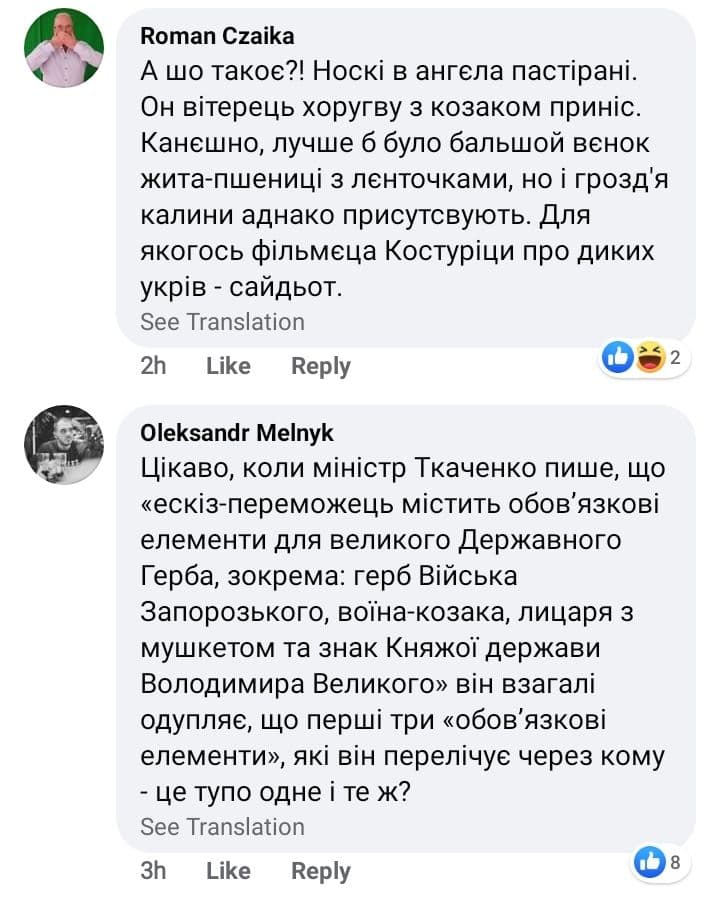Reply to Roman Czaika's comment
The height and width of the screenshot is (907, 720).
pos(320,366)
